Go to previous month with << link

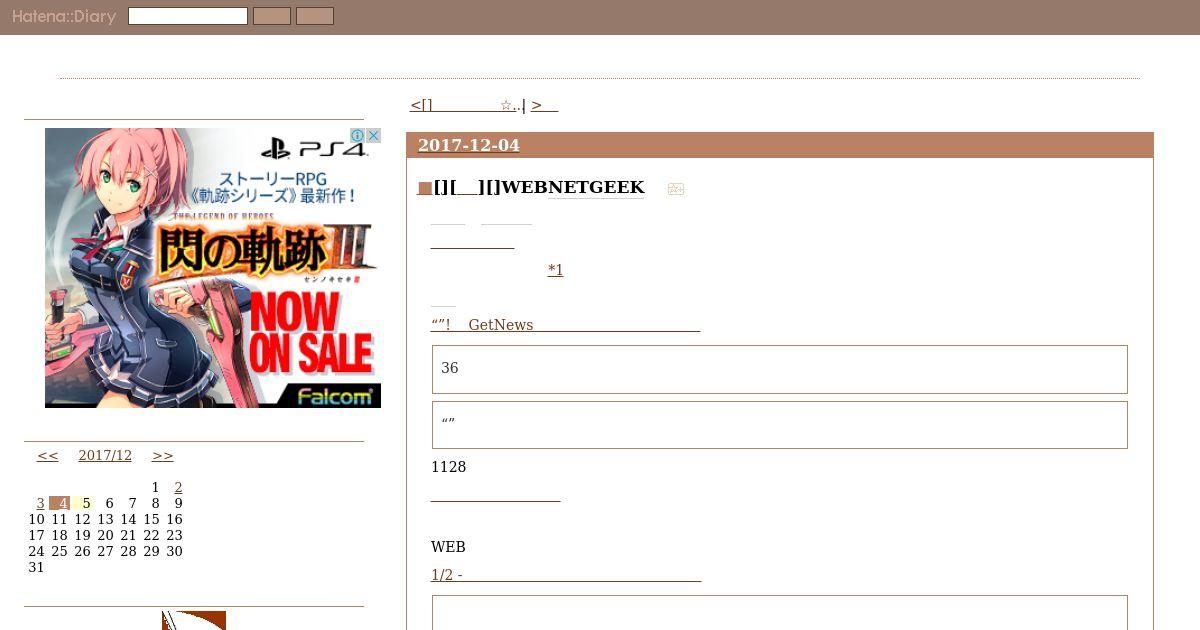(48, 455)
